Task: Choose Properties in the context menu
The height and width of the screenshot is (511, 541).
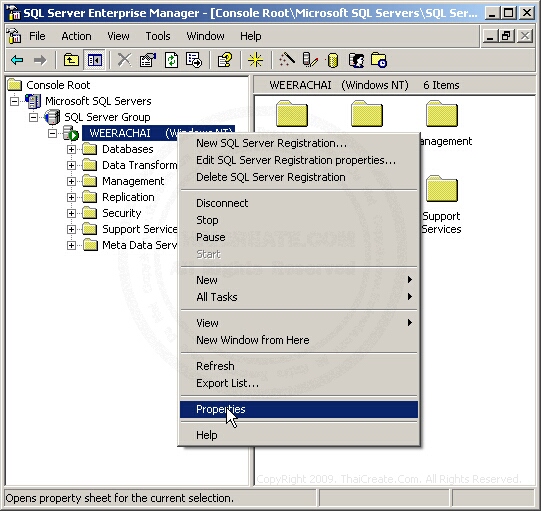Action: pyautogui.click(x=299, y=409)
